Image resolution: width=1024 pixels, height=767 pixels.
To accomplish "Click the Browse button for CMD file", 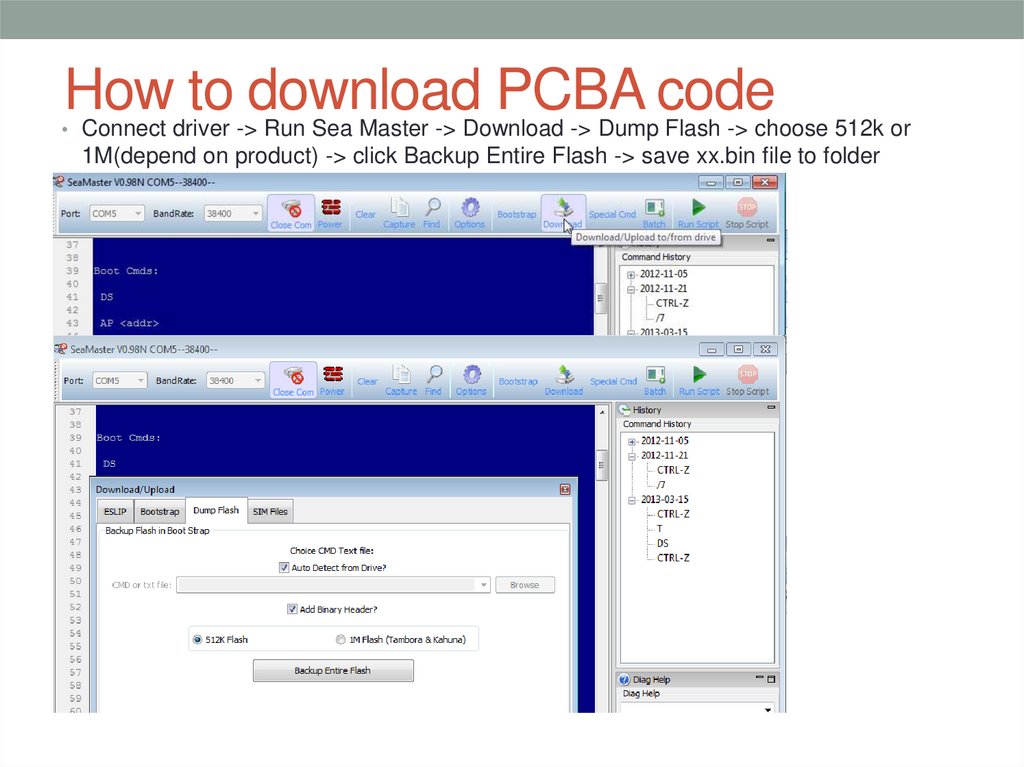I will click(525, 584).
